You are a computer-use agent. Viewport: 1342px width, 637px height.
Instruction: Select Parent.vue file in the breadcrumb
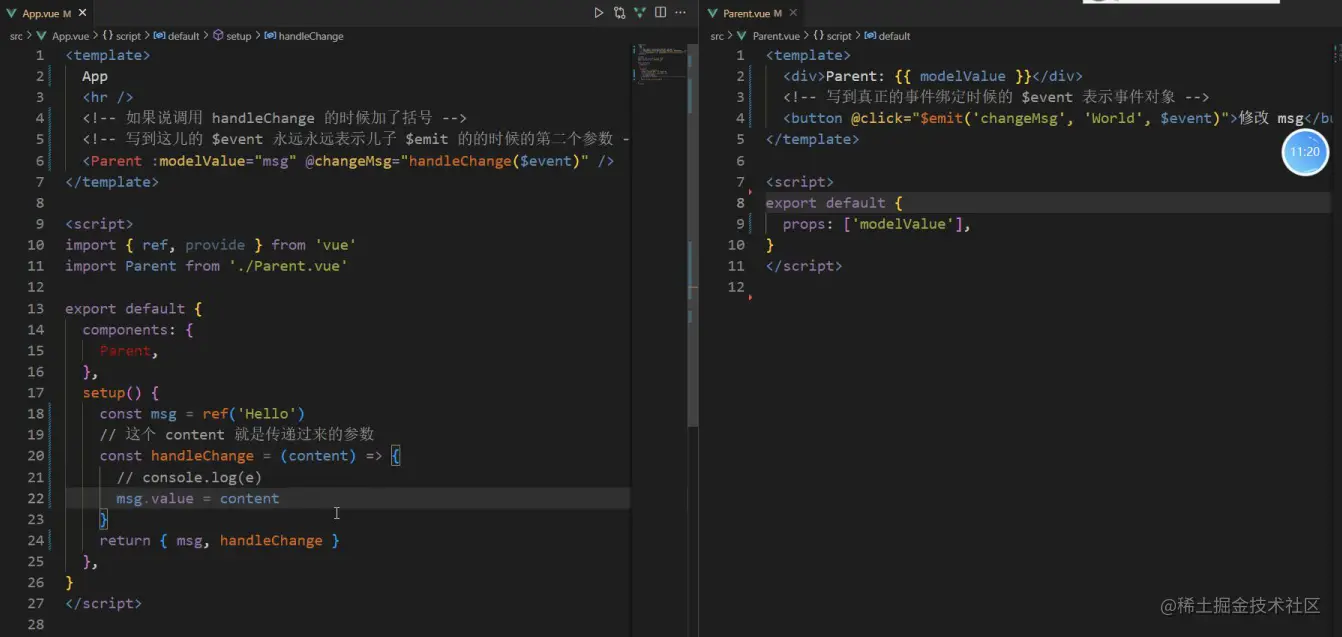[x=775, y=36]
